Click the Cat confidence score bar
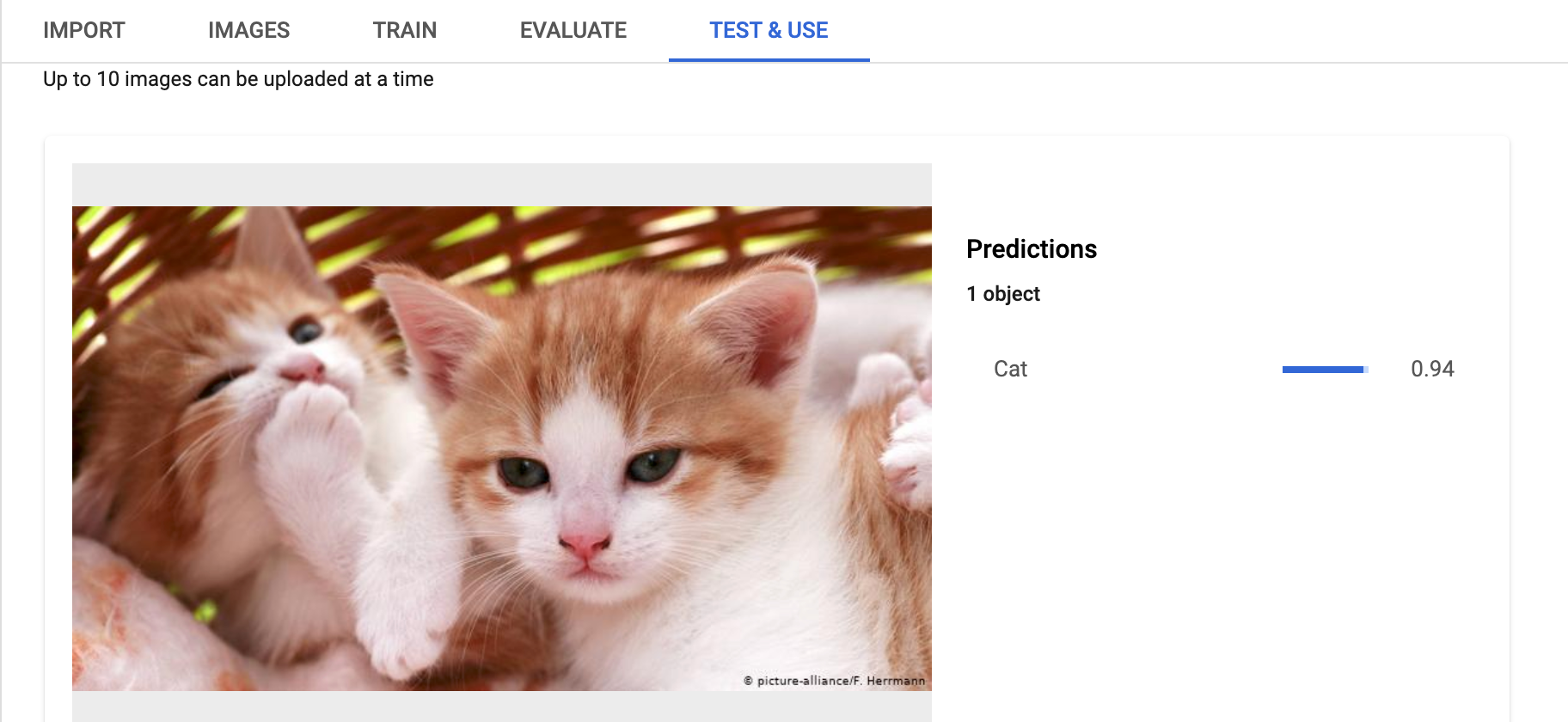 (x=1324, y=368)
